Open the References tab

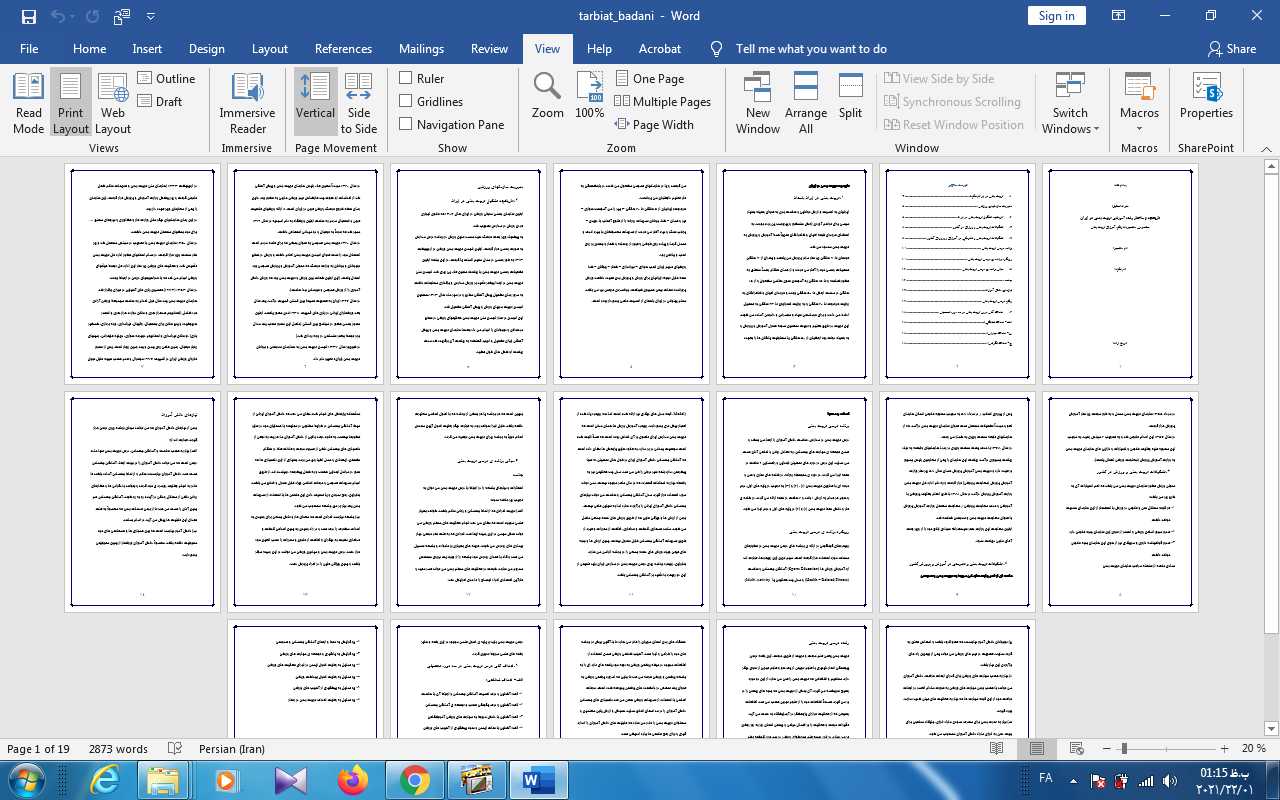[x=343, y=48]
